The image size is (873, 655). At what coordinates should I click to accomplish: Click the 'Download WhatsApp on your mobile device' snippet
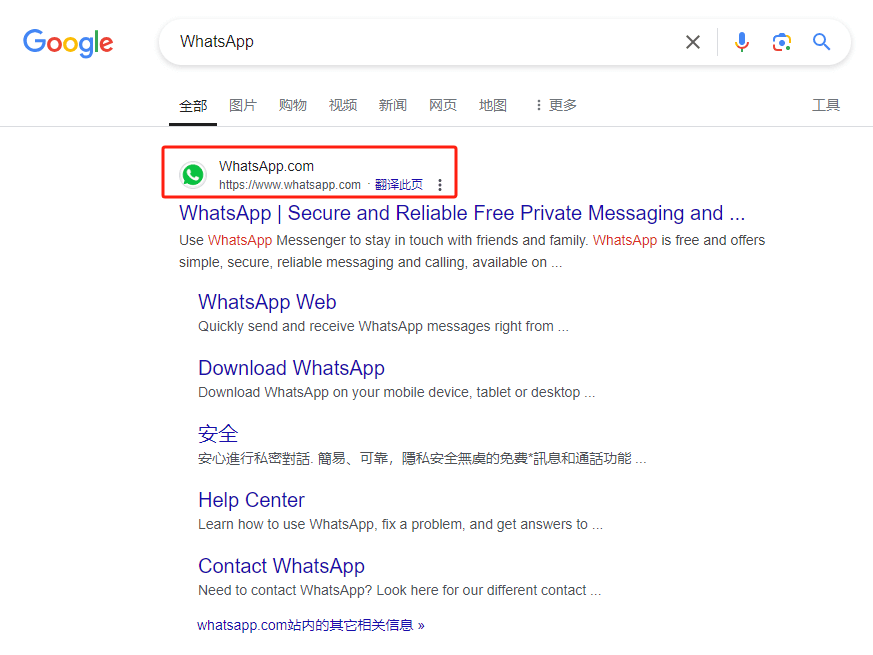(396, 393)
